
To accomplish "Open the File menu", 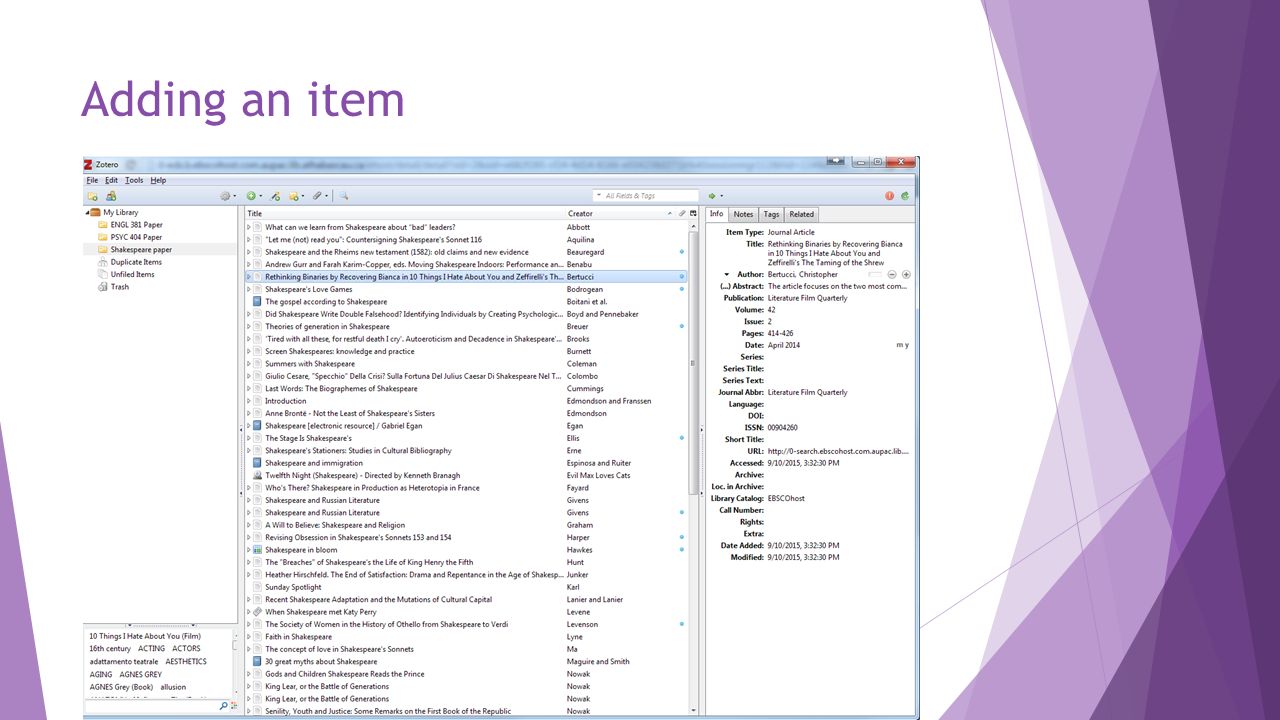I will pyautogui.click(x=92, y=181).
